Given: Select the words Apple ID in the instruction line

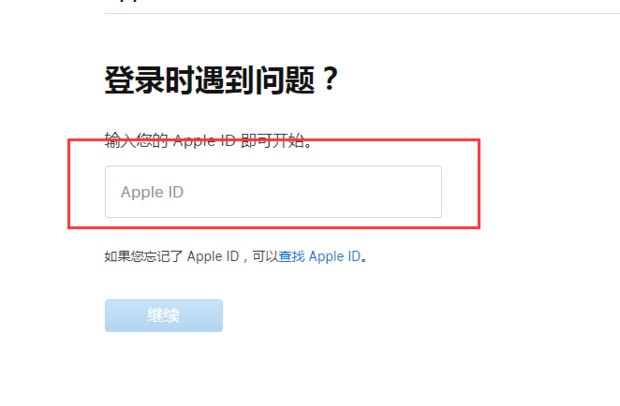Looking at the screenshot, I should tap(204, 140).
